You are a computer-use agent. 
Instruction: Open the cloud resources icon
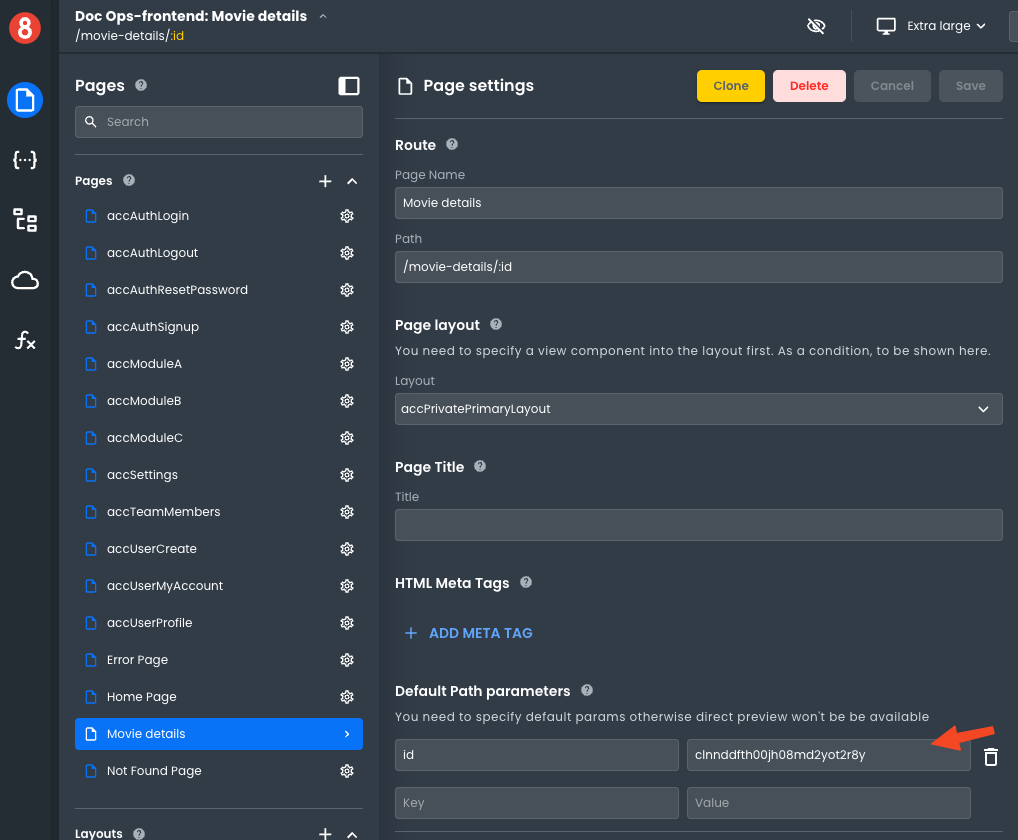(x=24, y=281)
